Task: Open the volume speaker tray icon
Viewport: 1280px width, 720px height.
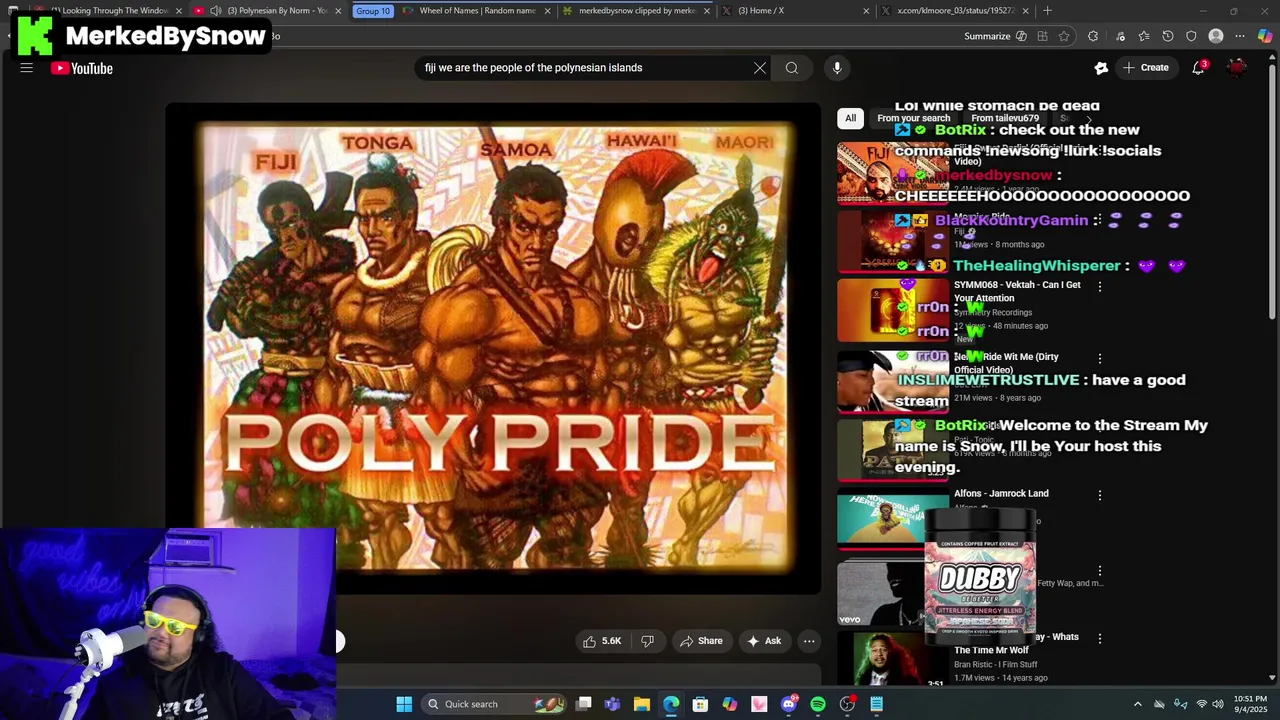Action: [1218, 704]
